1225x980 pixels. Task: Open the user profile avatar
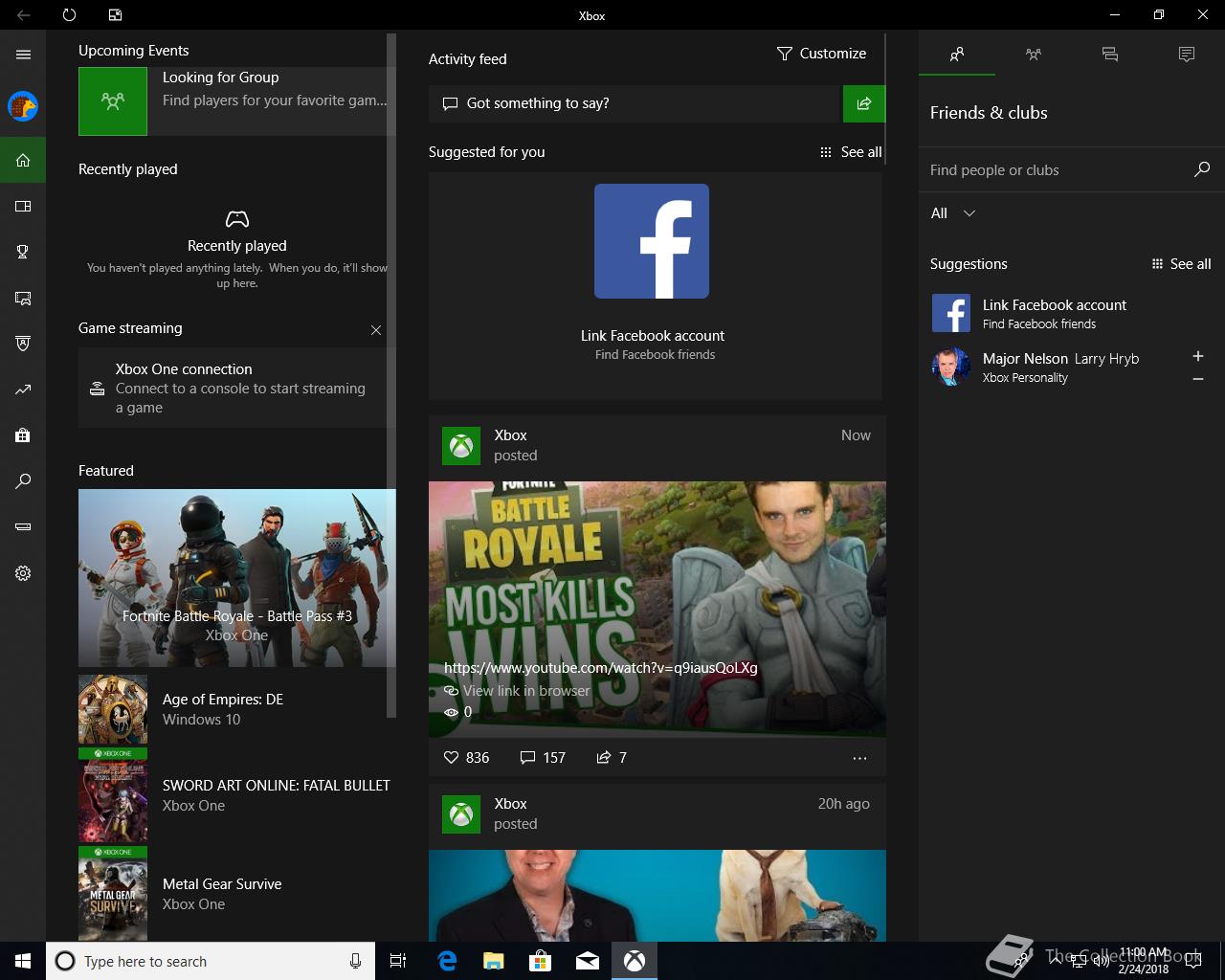[23, 106]
